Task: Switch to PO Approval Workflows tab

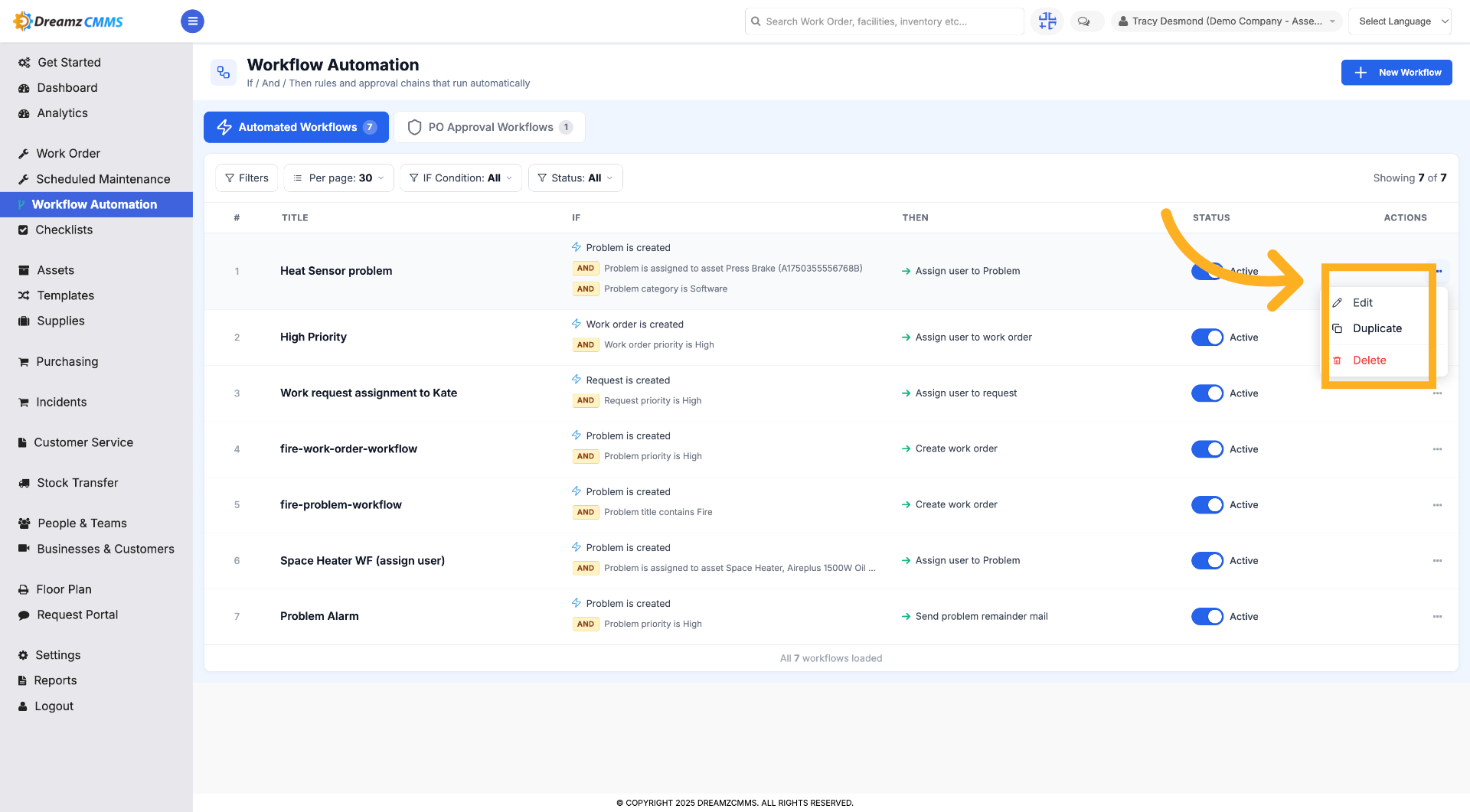Action: click(490, 127)
